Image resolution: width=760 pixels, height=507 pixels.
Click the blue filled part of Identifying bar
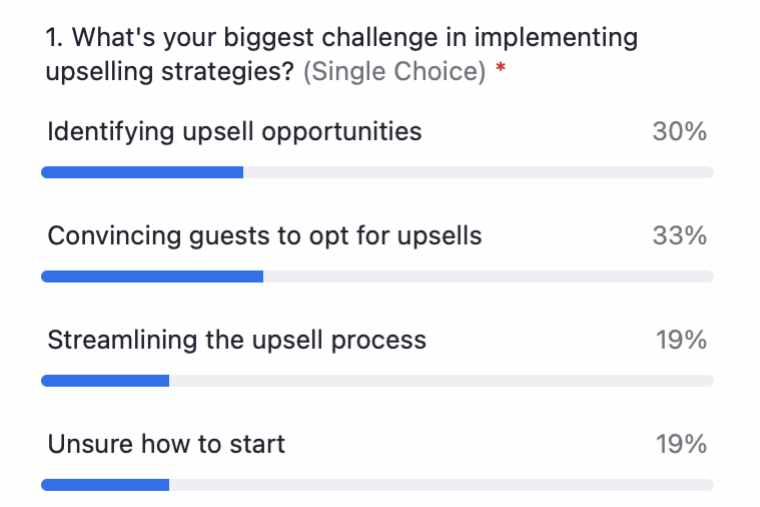(142, 172)
